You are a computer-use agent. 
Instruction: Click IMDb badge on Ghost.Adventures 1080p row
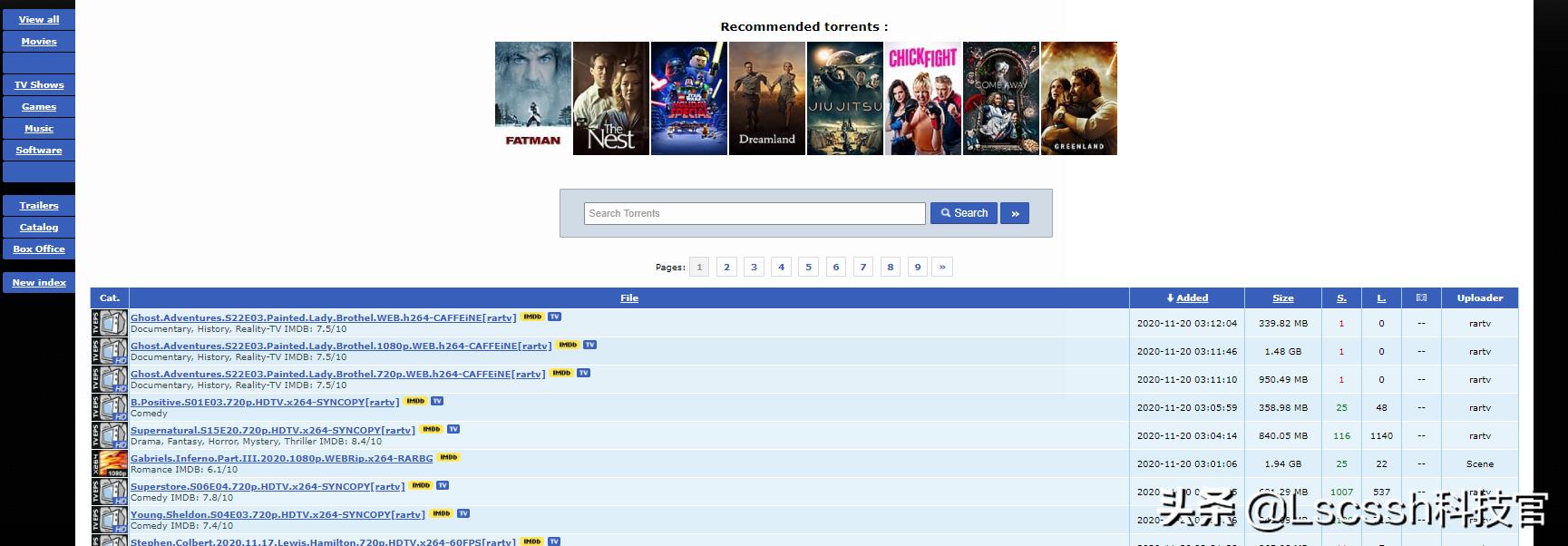[x=568, y=345]
